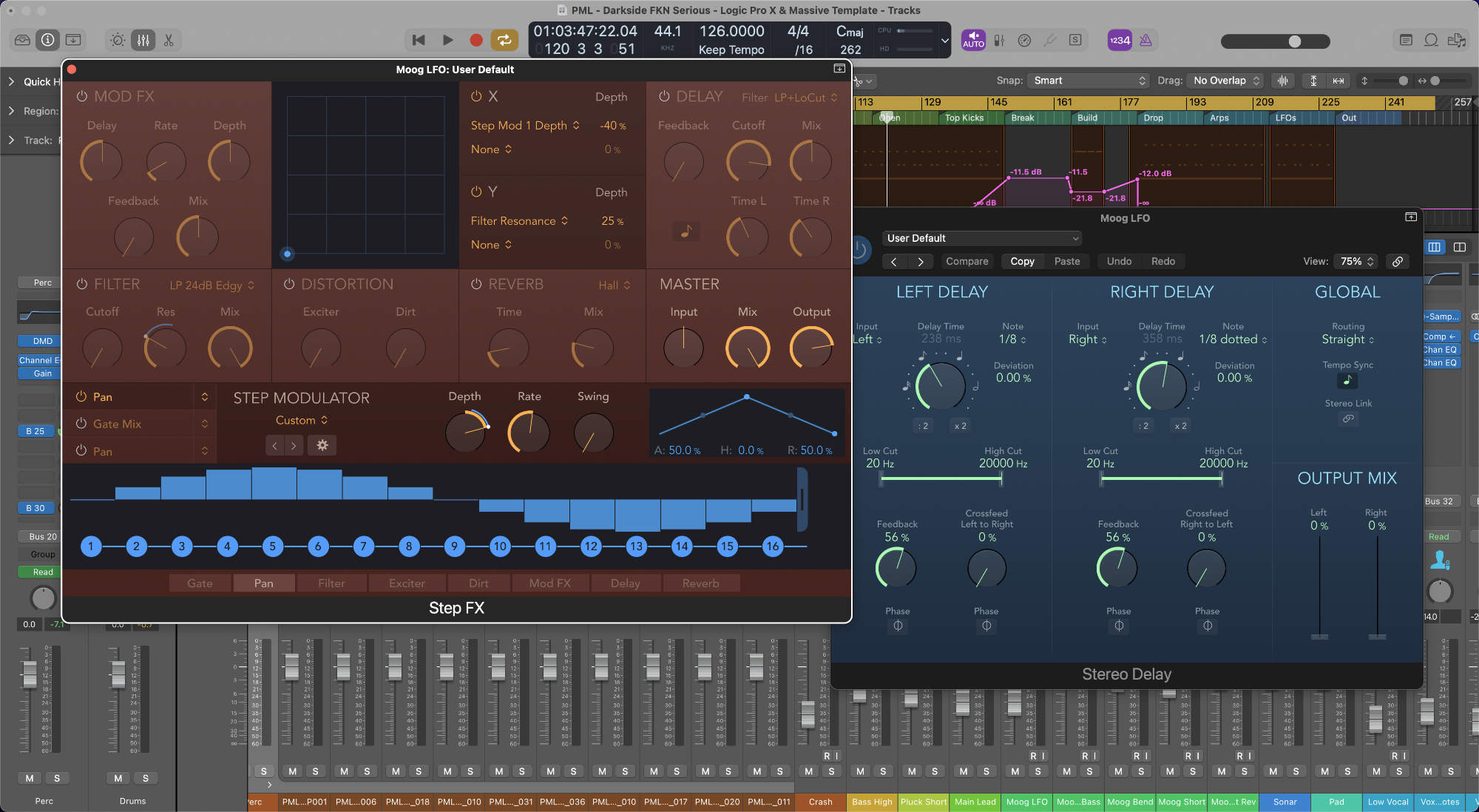Screen dimensions: 1479x812
Task: Toggle Gate Mix modulator power
Action: point(81,424)
